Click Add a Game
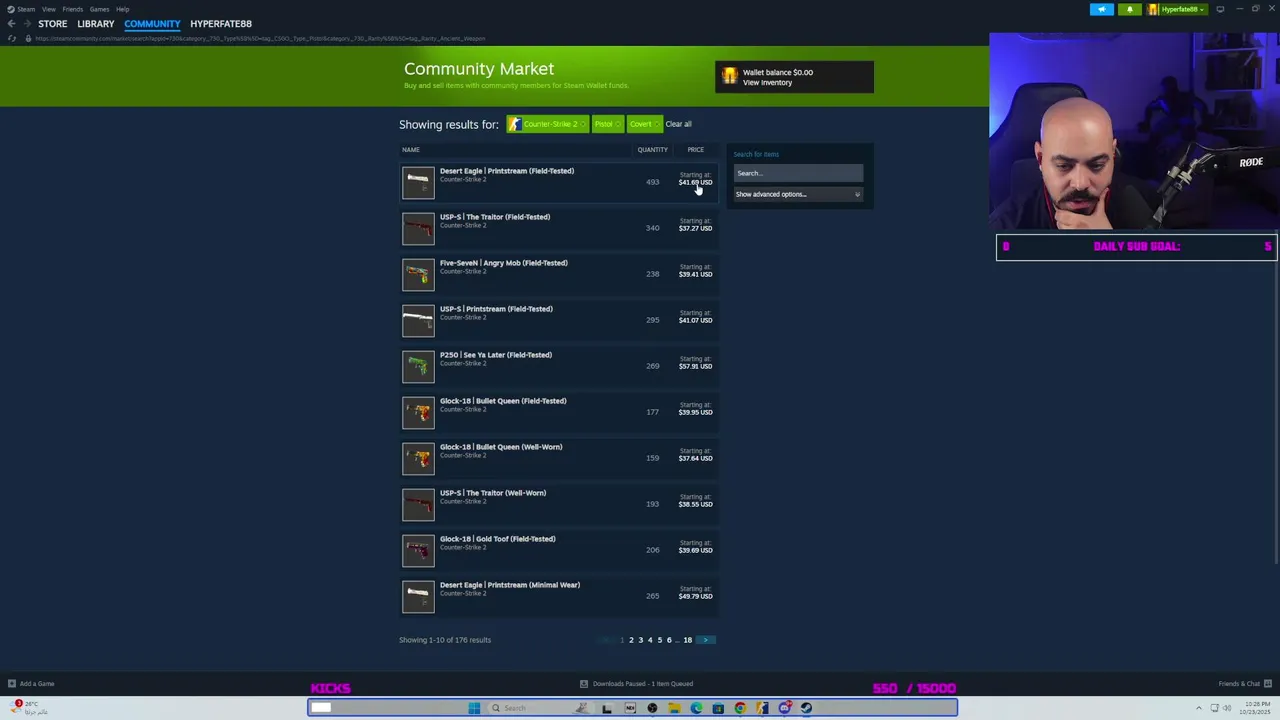The width and height of the screenshot is (1280, 720). click(30, 684)
